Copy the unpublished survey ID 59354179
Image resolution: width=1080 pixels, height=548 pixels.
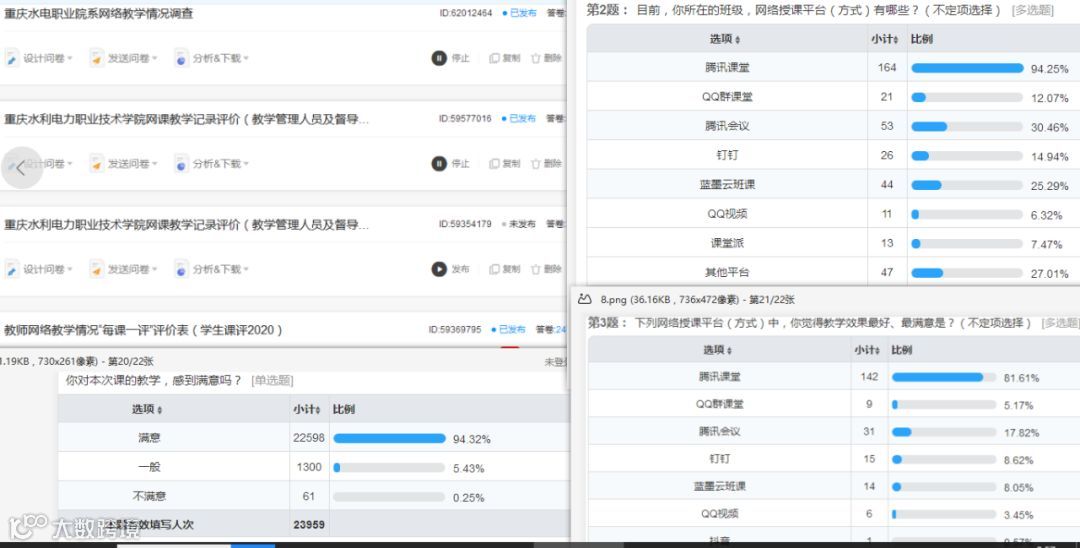(505, 269)
